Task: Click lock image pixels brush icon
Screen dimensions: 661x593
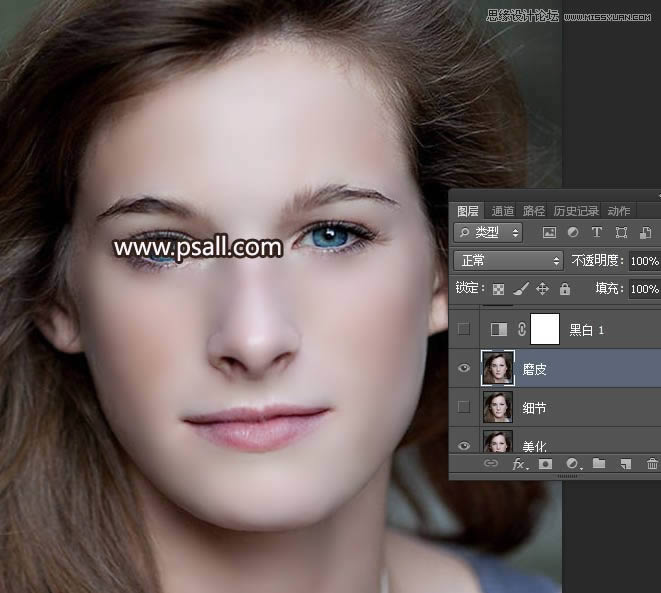Action: [x=520, y=289]
